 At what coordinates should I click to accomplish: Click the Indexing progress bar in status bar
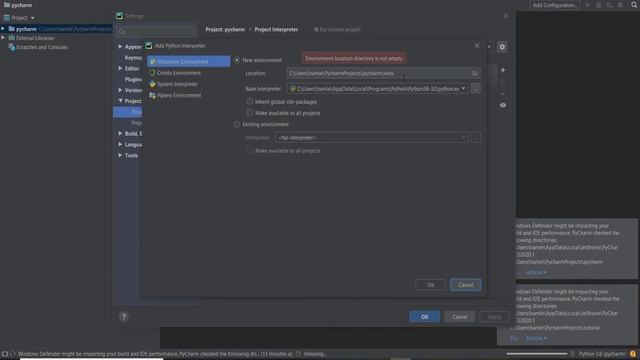coord(537,354)
